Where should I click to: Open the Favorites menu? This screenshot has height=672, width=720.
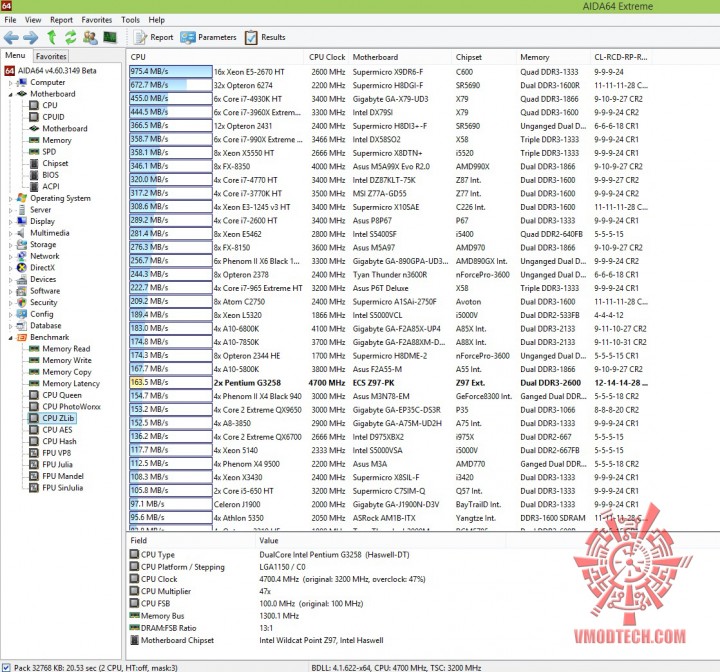(x=97, y=20)
